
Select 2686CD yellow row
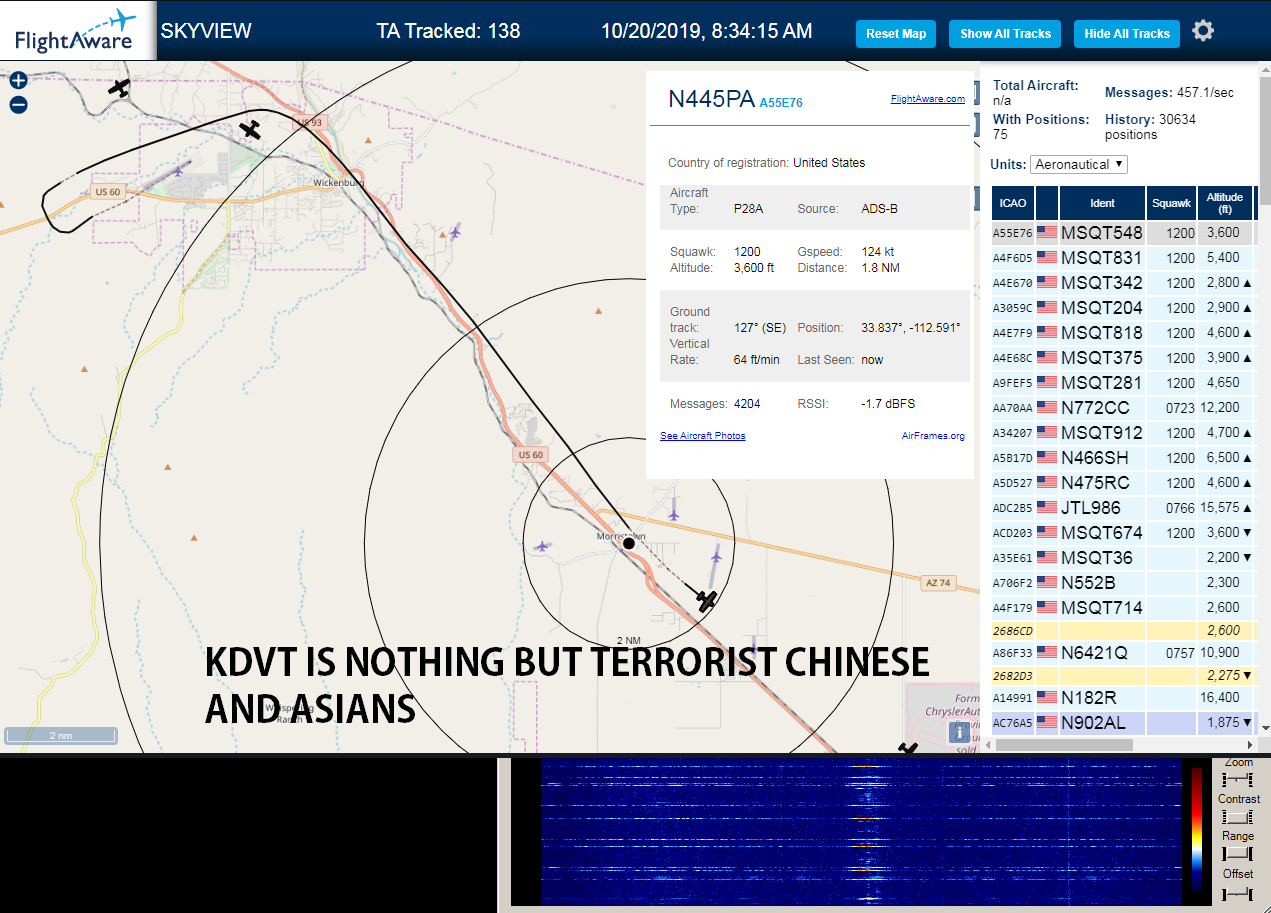click(x=1124, y=631)
